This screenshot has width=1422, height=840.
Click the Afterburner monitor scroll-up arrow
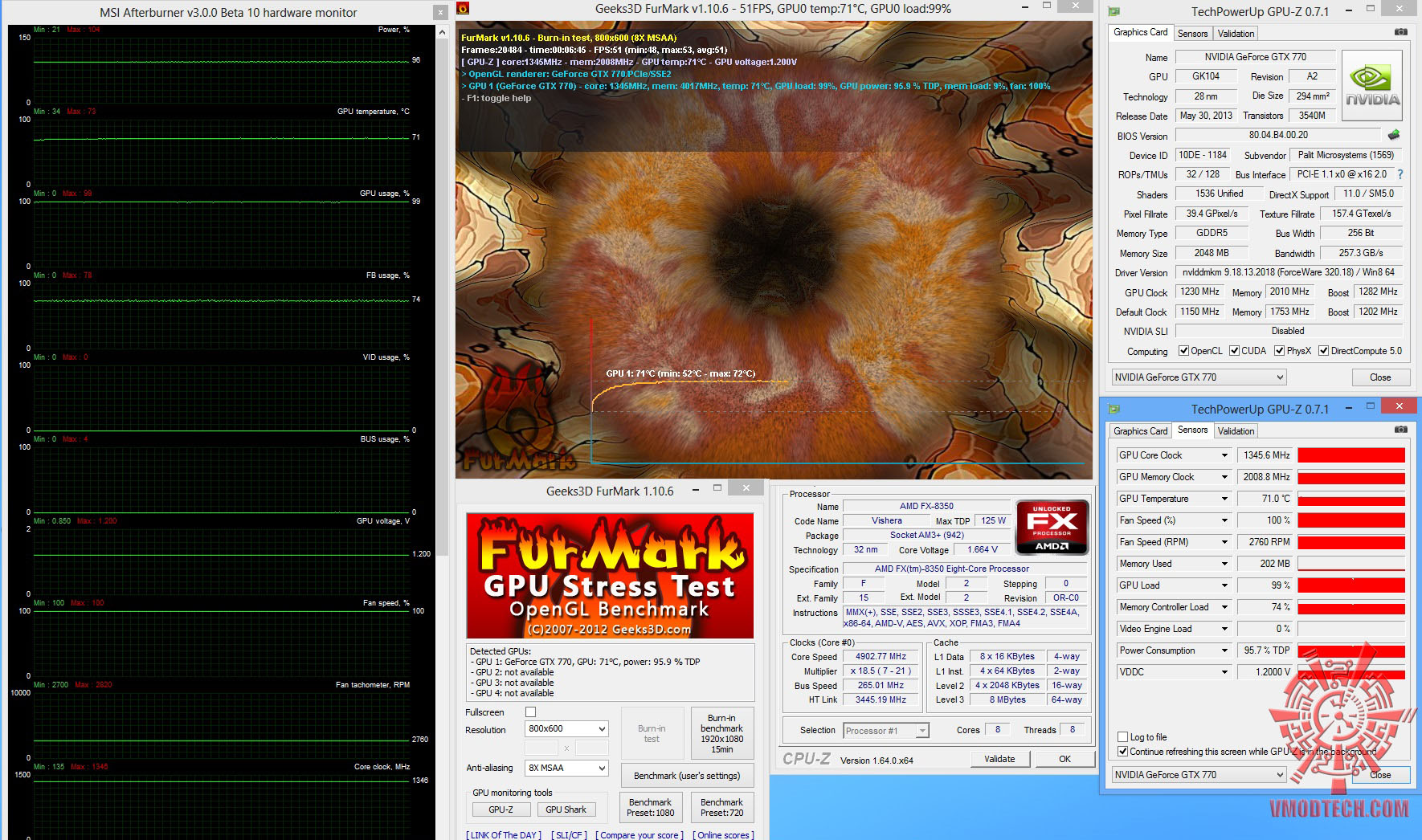442,32
